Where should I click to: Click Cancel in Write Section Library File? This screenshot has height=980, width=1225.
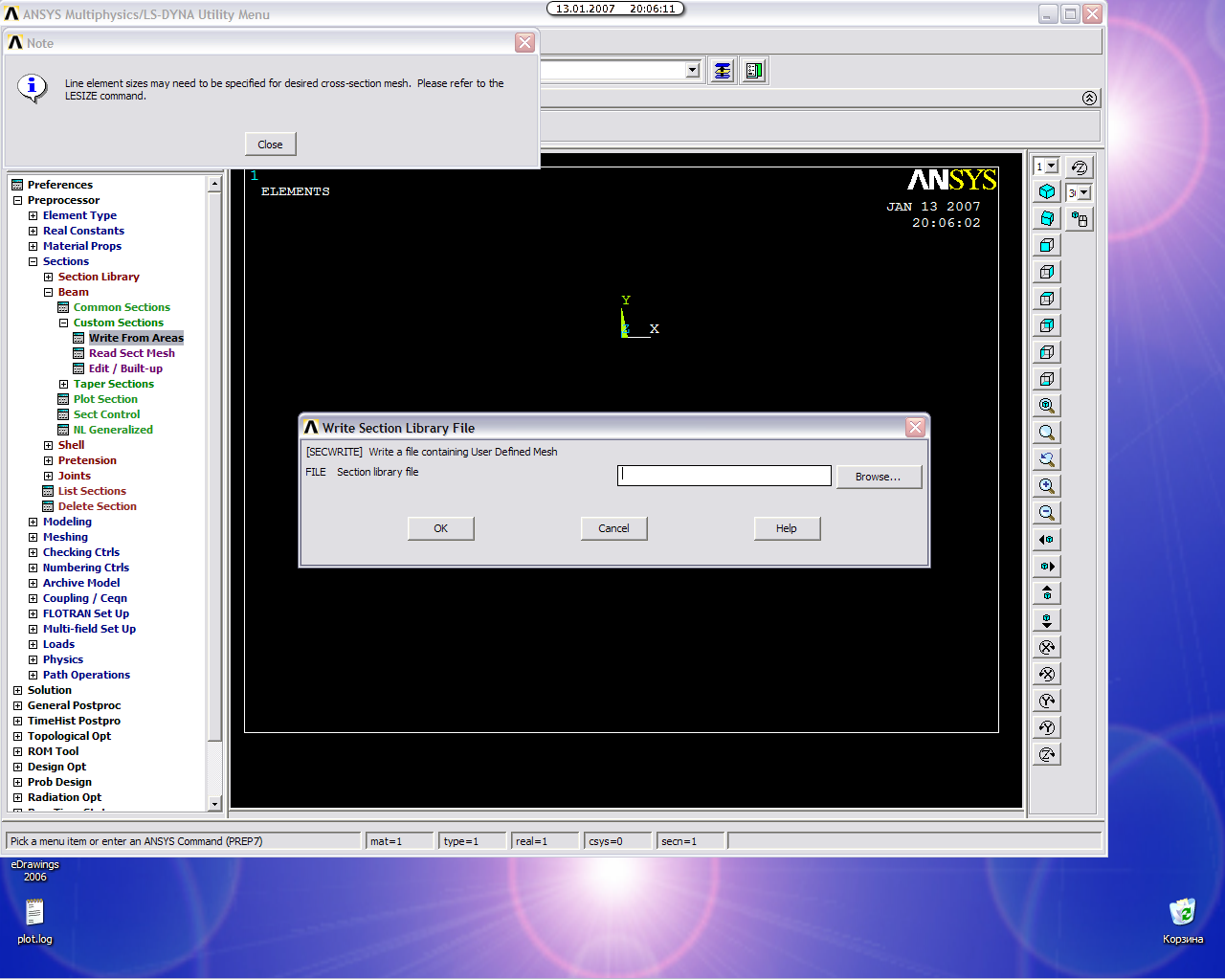tap(613, 528)
